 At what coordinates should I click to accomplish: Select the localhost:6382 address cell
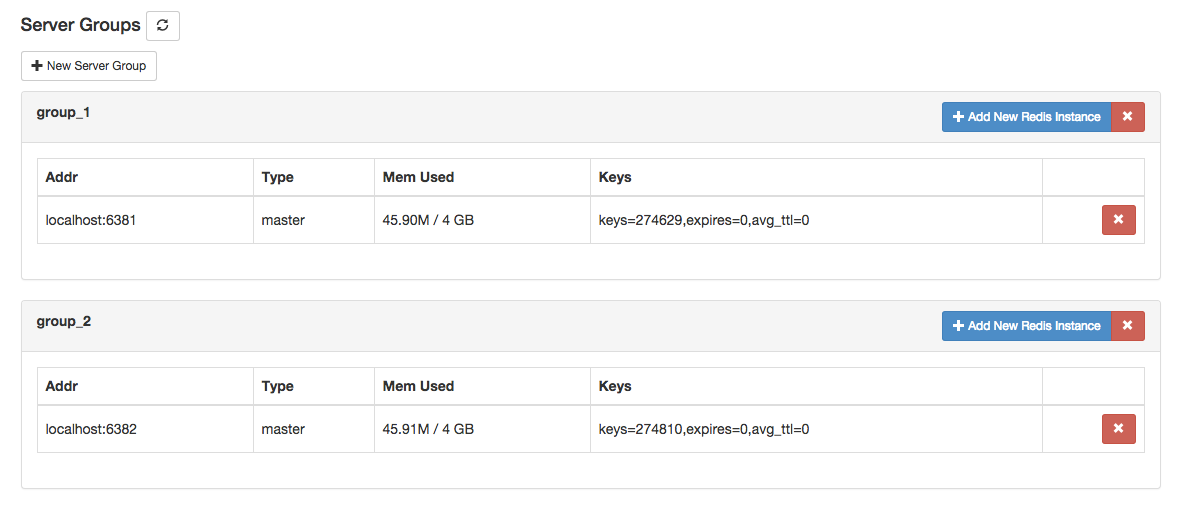(146, 429)
